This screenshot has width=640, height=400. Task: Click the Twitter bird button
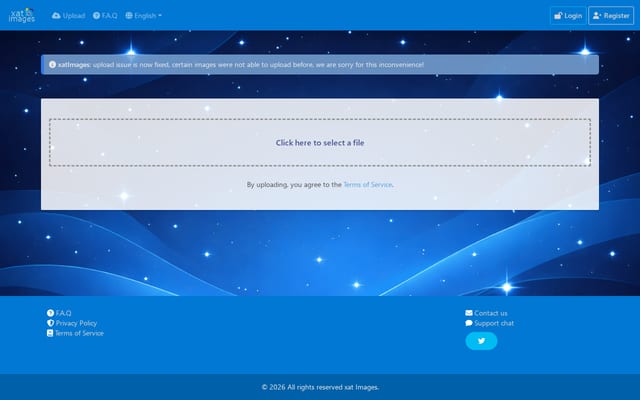click(482, 341)
